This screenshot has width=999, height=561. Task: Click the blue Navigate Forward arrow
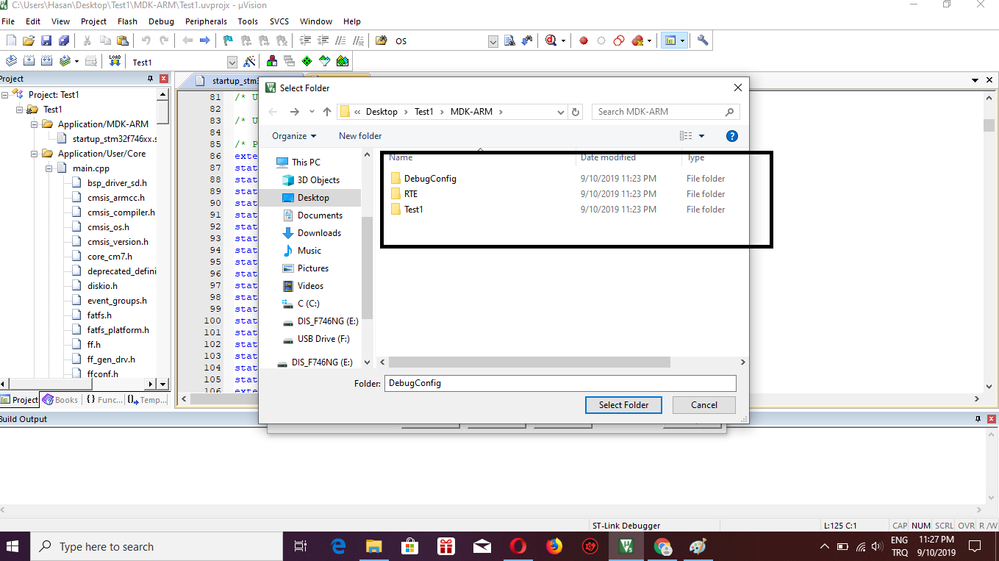(x=205, y=41)
